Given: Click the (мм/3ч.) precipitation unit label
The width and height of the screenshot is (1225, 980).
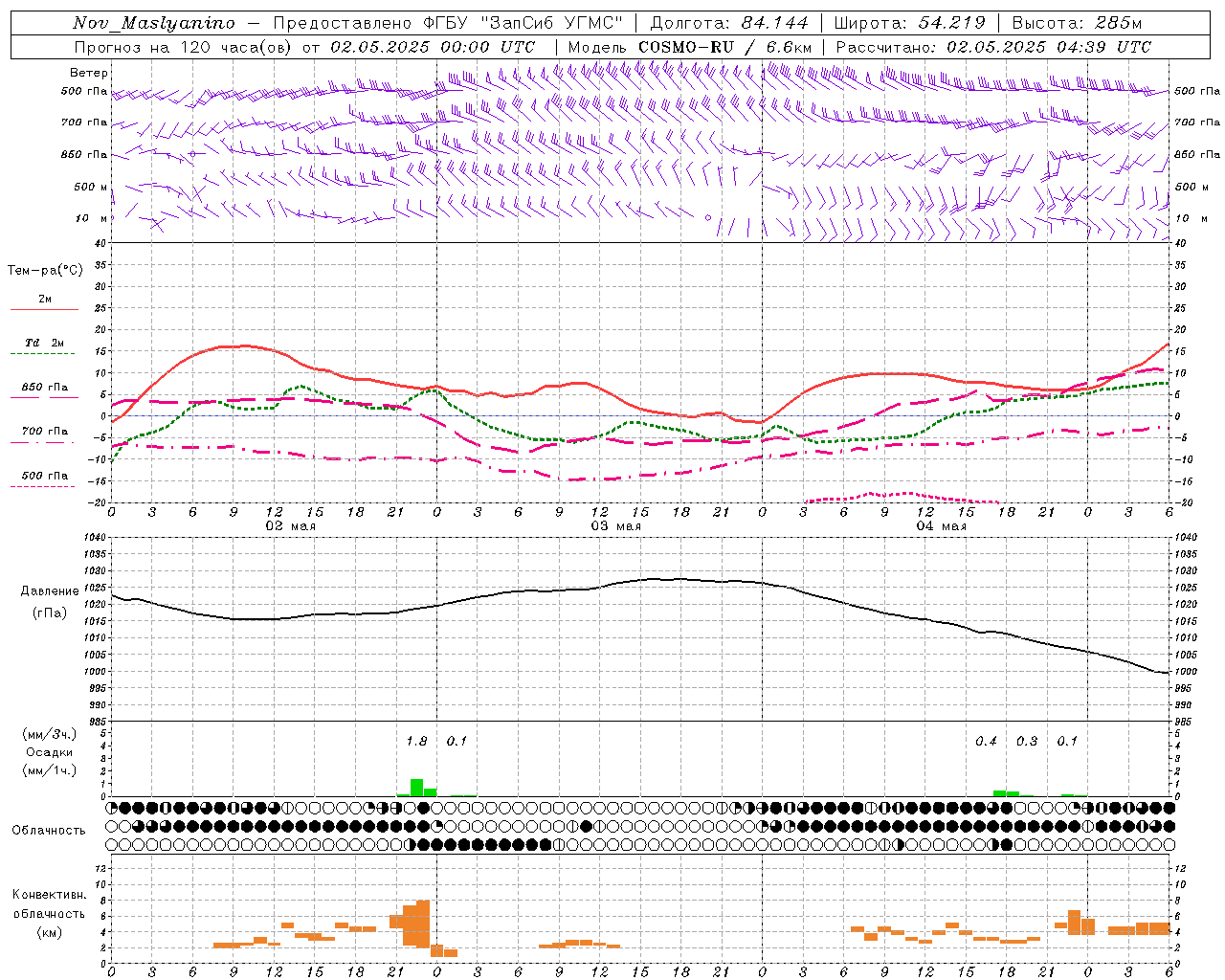Looking at the screenshot, I should 50,734.
